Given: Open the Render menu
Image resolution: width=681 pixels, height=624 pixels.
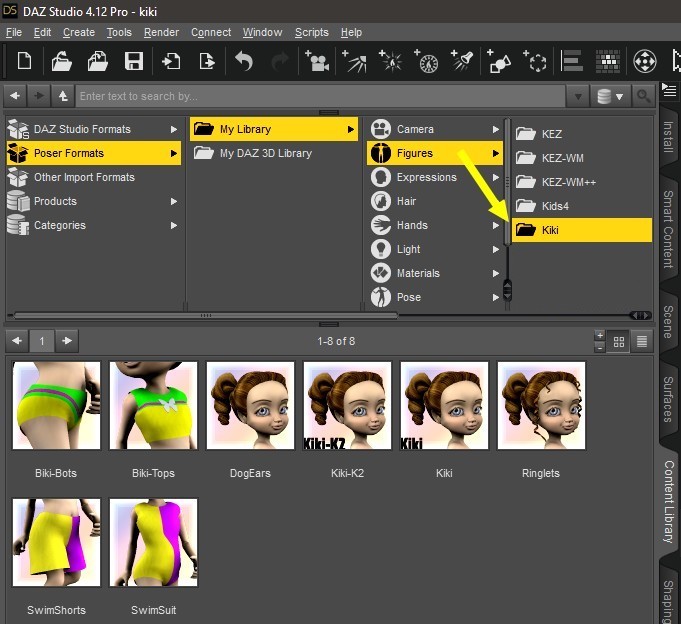Looking at the screenshot, I should click(x=161, y=32).
